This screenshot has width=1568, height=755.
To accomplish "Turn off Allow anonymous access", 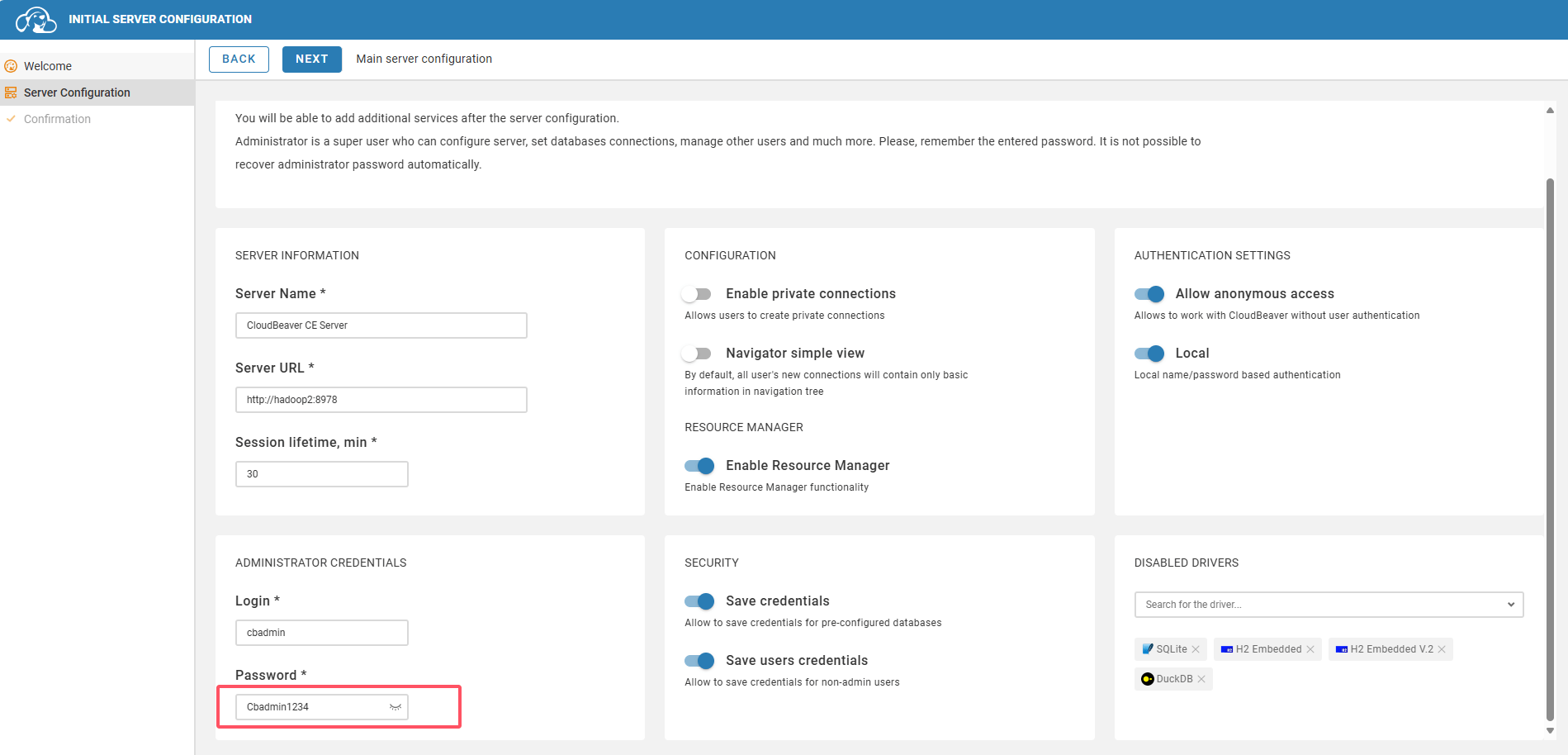I will pos(1149,294).
